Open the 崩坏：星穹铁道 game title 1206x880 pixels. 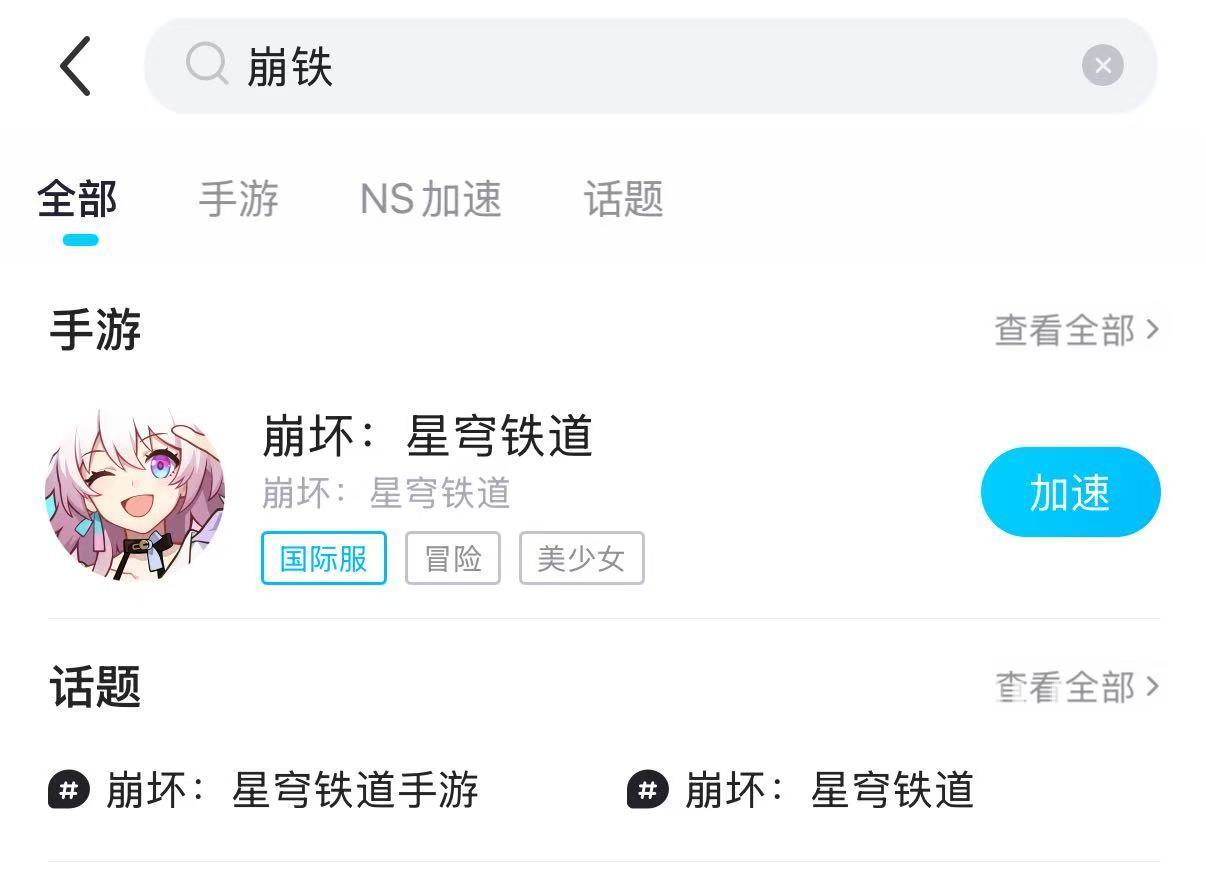coord(427,436)
